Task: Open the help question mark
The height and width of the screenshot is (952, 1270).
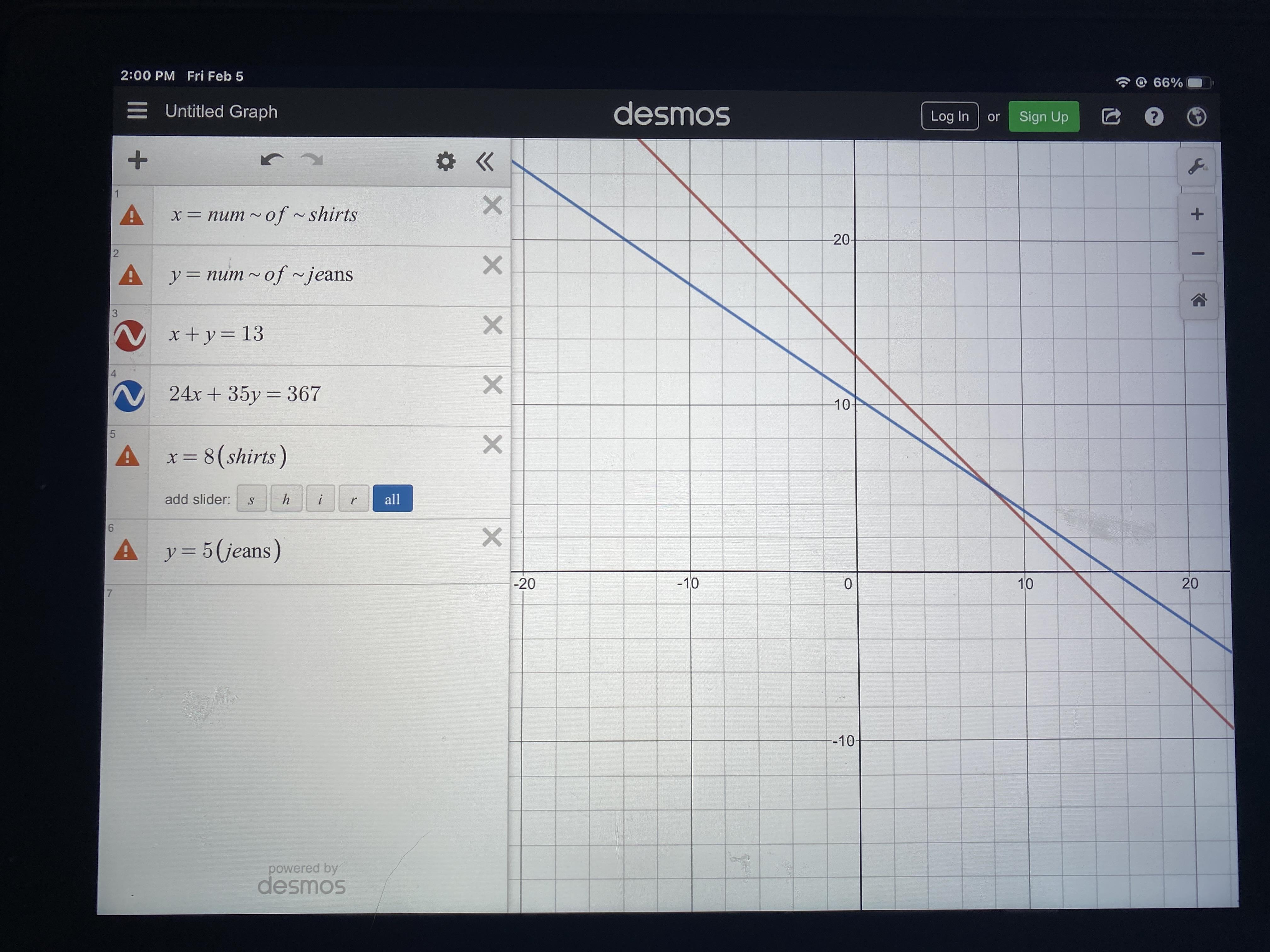Action: pos(1154,117)
